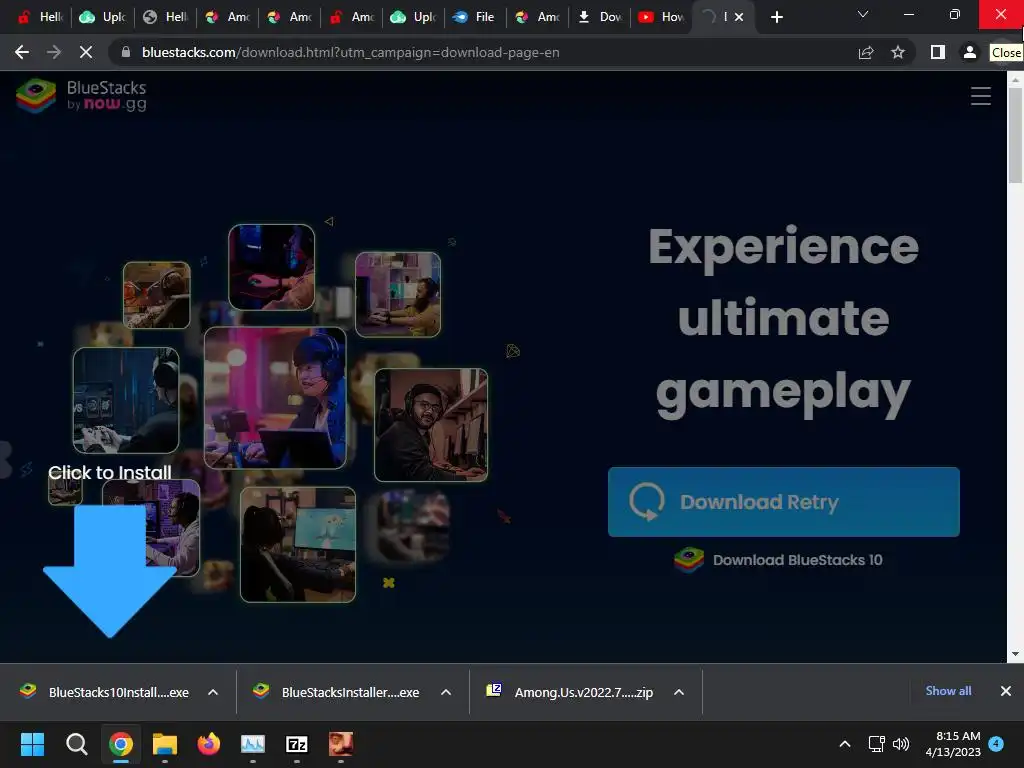
Task: Open BlueStacksInstaller exe download item
Action: (337, 692)
